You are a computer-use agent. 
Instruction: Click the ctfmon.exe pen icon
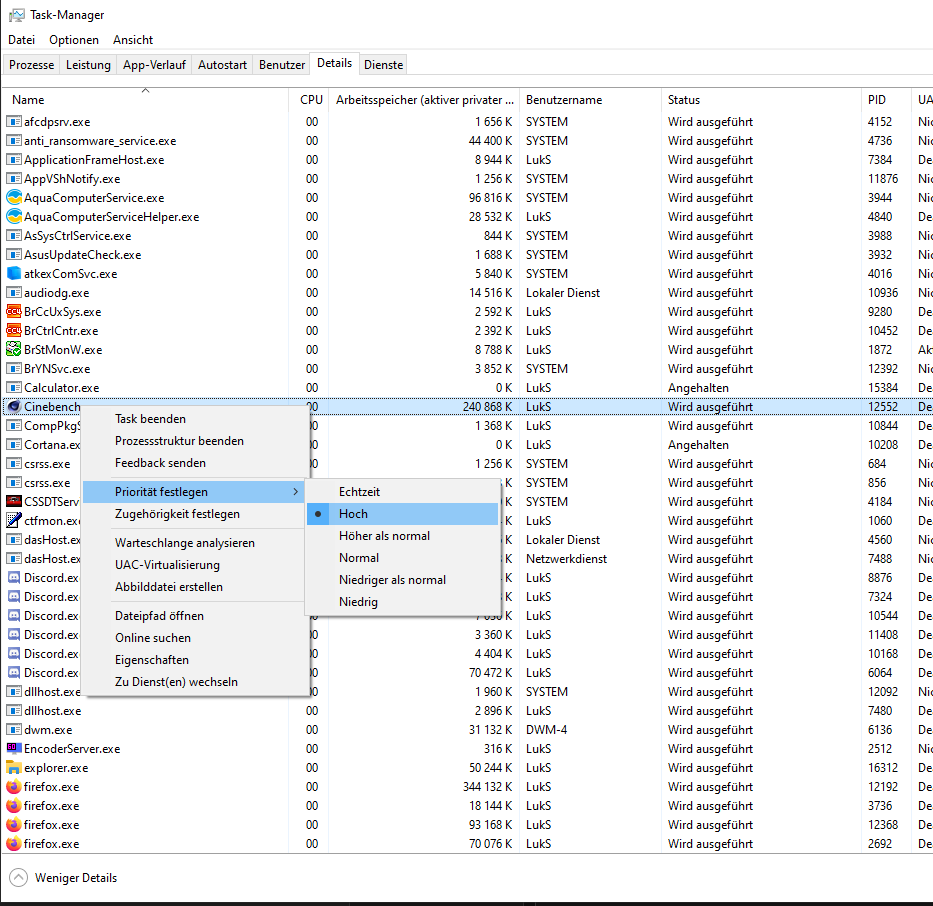coord(14,521)
